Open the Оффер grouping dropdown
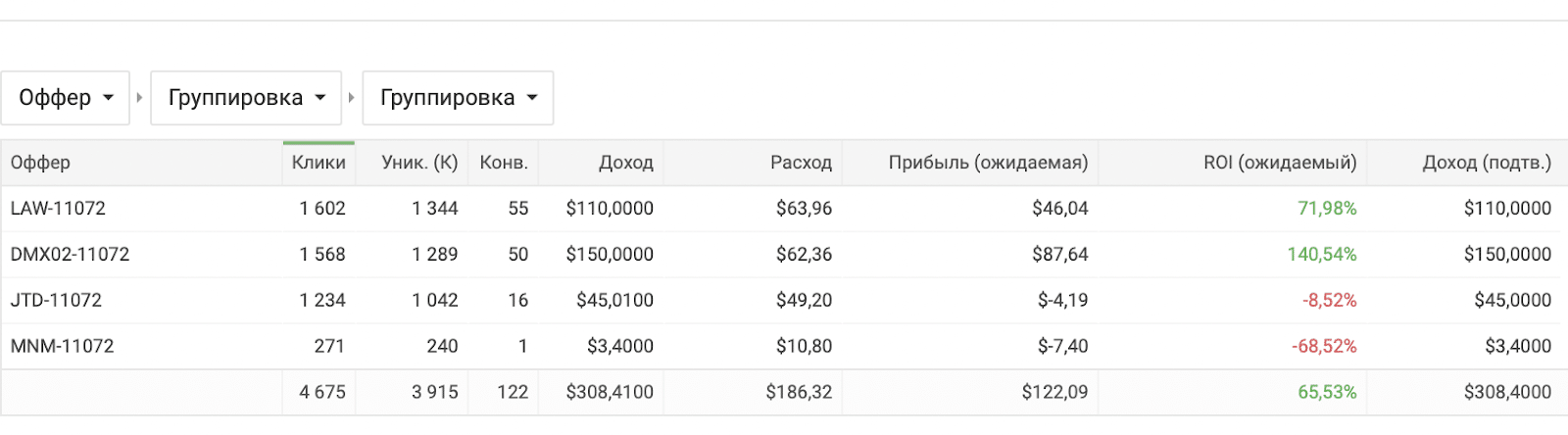 [x=66, y=98]
